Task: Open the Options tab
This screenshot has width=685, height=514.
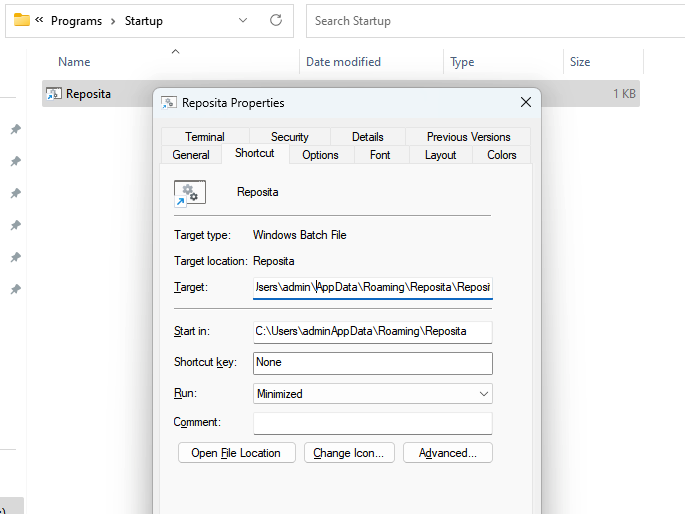Action: coord(320,155)
